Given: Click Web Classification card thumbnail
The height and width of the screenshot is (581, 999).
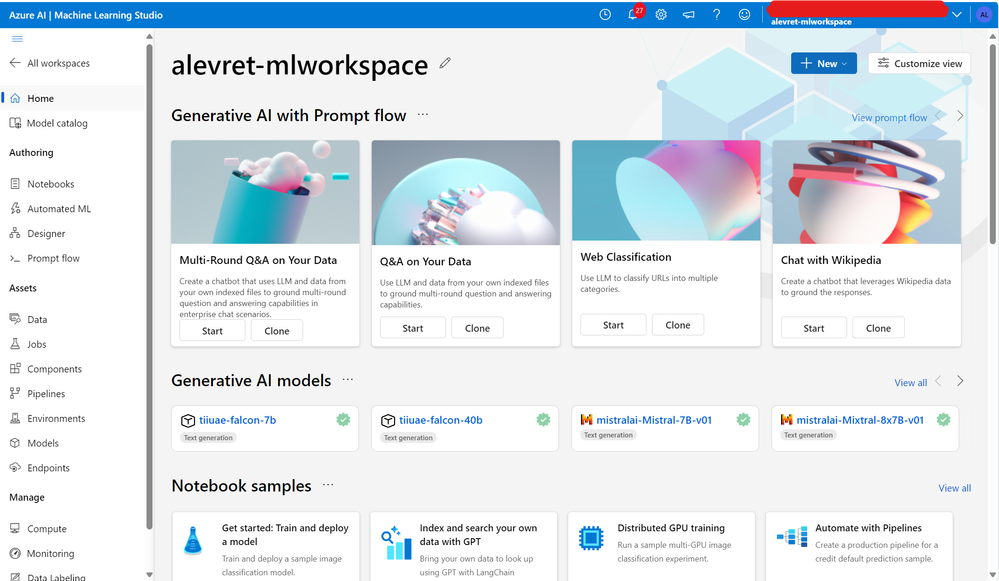Looking at the screenshot, I should tap(666, 190).
